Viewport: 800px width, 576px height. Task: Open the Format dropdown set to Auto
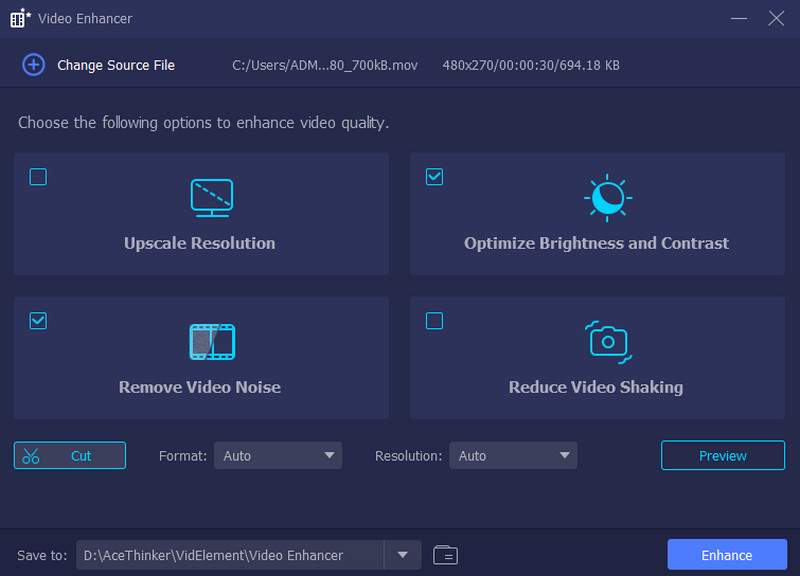[x=278, y=455]
